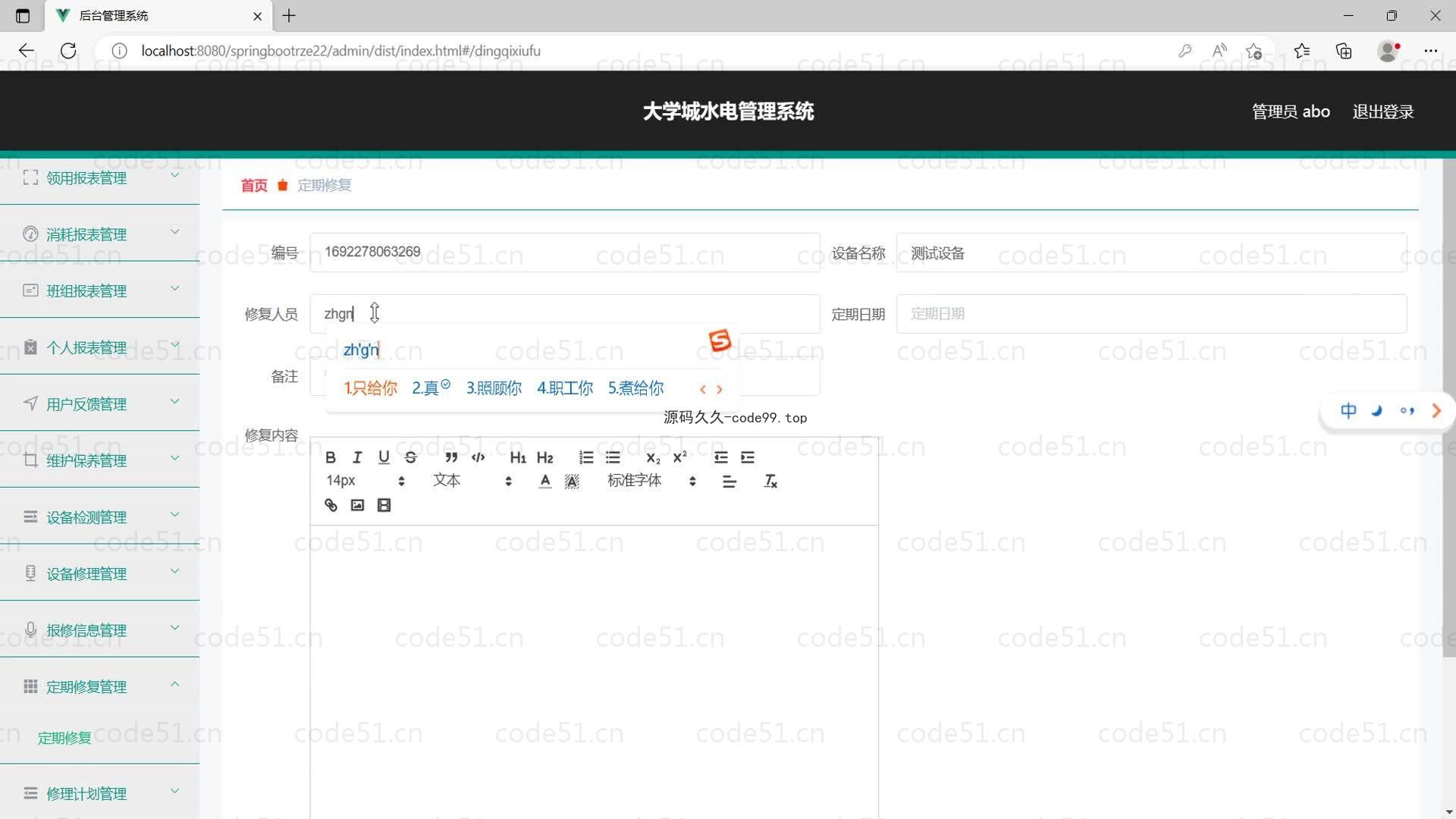
Task: Toggle IME Chinese/English mode 中
Action: tap(1348, 411)
